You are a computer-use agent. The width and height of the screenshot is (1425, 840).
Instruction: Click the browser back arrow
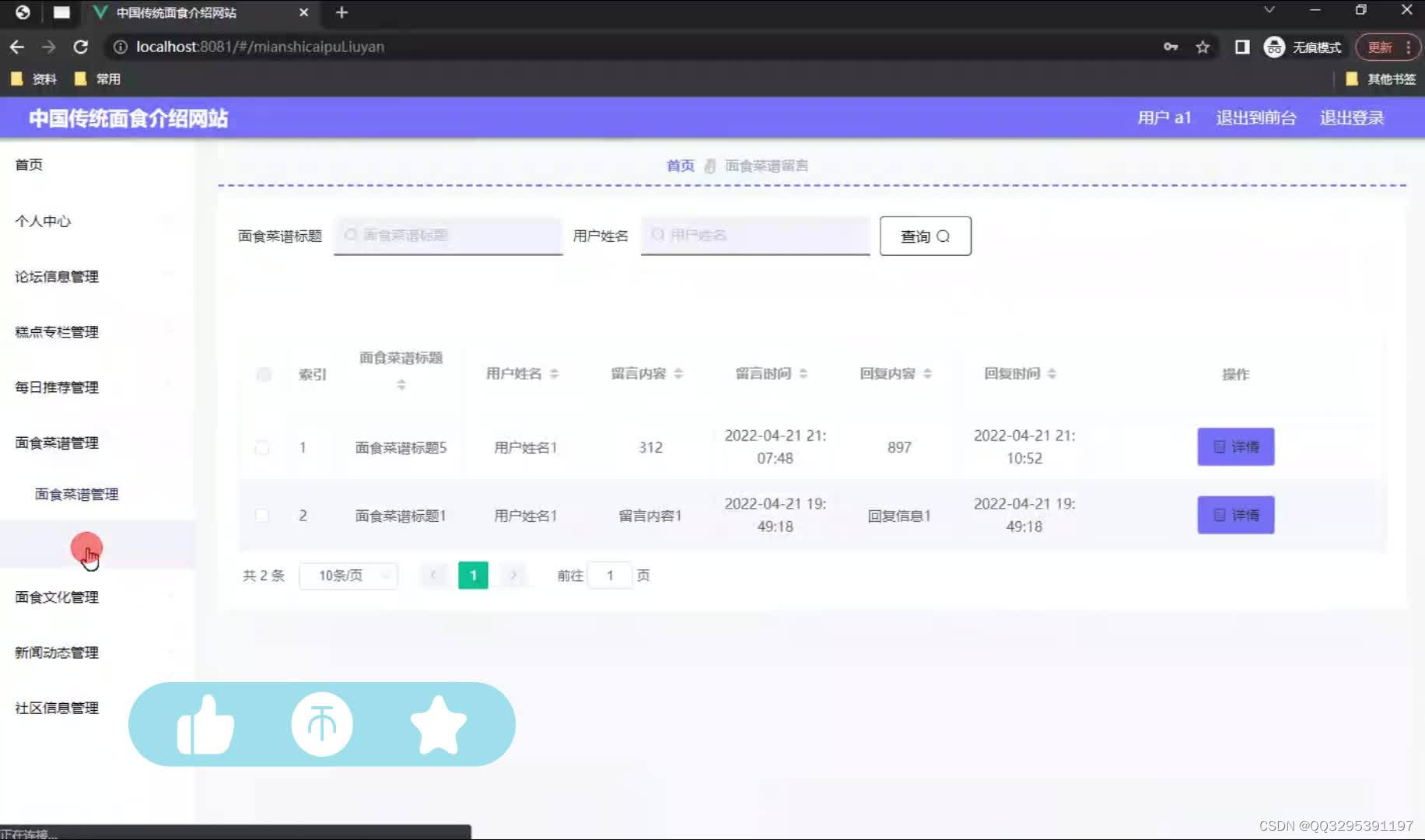[x=17, y=47]
